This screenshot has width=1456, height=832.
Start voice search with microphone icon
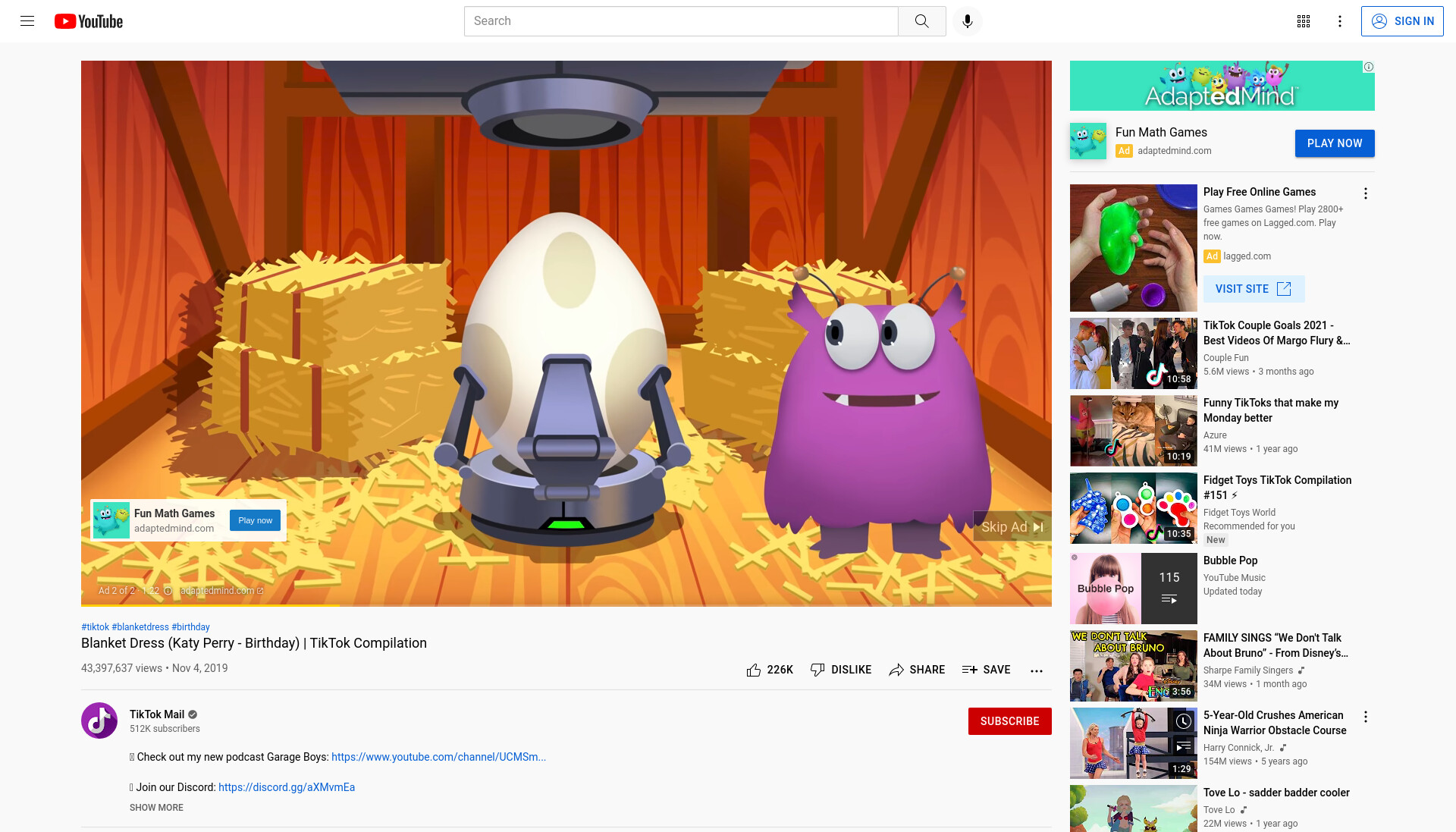(x=967, y=21)
